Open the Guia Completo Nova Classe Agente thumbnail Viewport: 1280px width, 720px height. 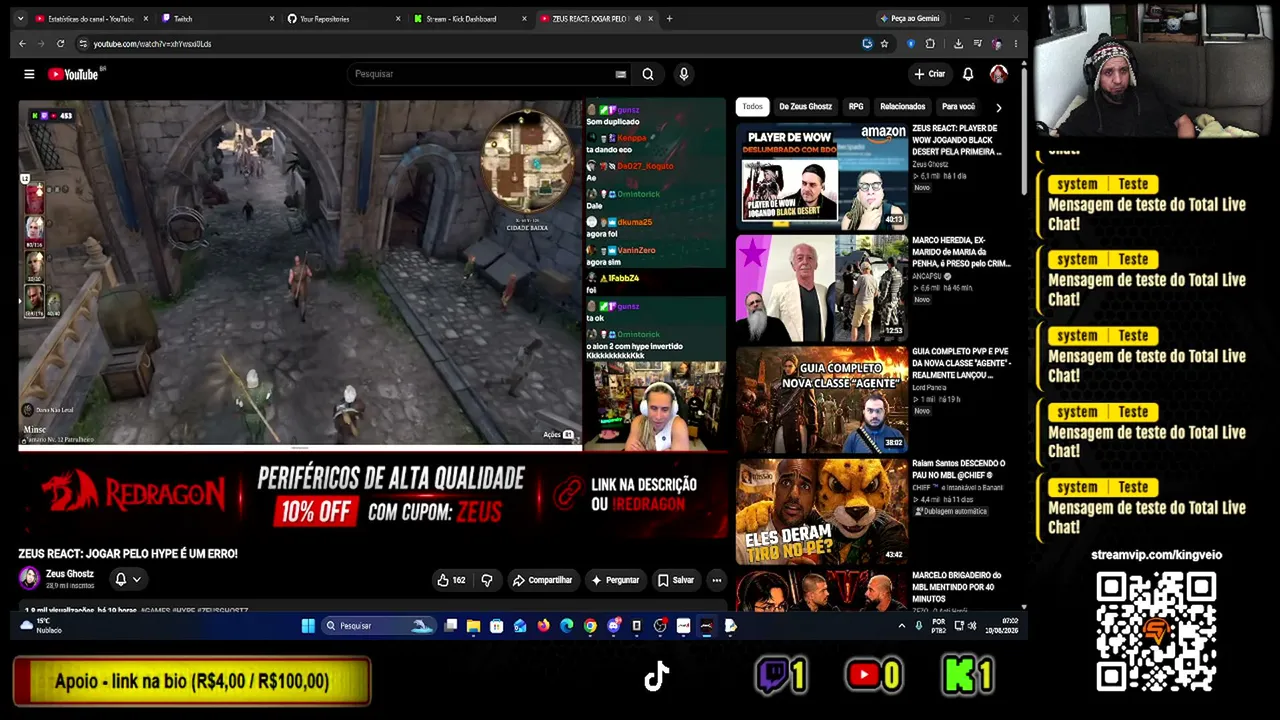point(822,399)
